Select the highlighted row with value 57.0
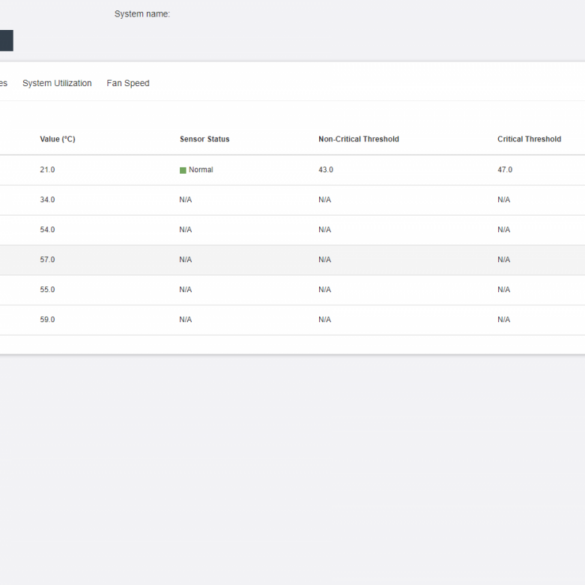Screen dimensions: 585x585 [292, 260]
